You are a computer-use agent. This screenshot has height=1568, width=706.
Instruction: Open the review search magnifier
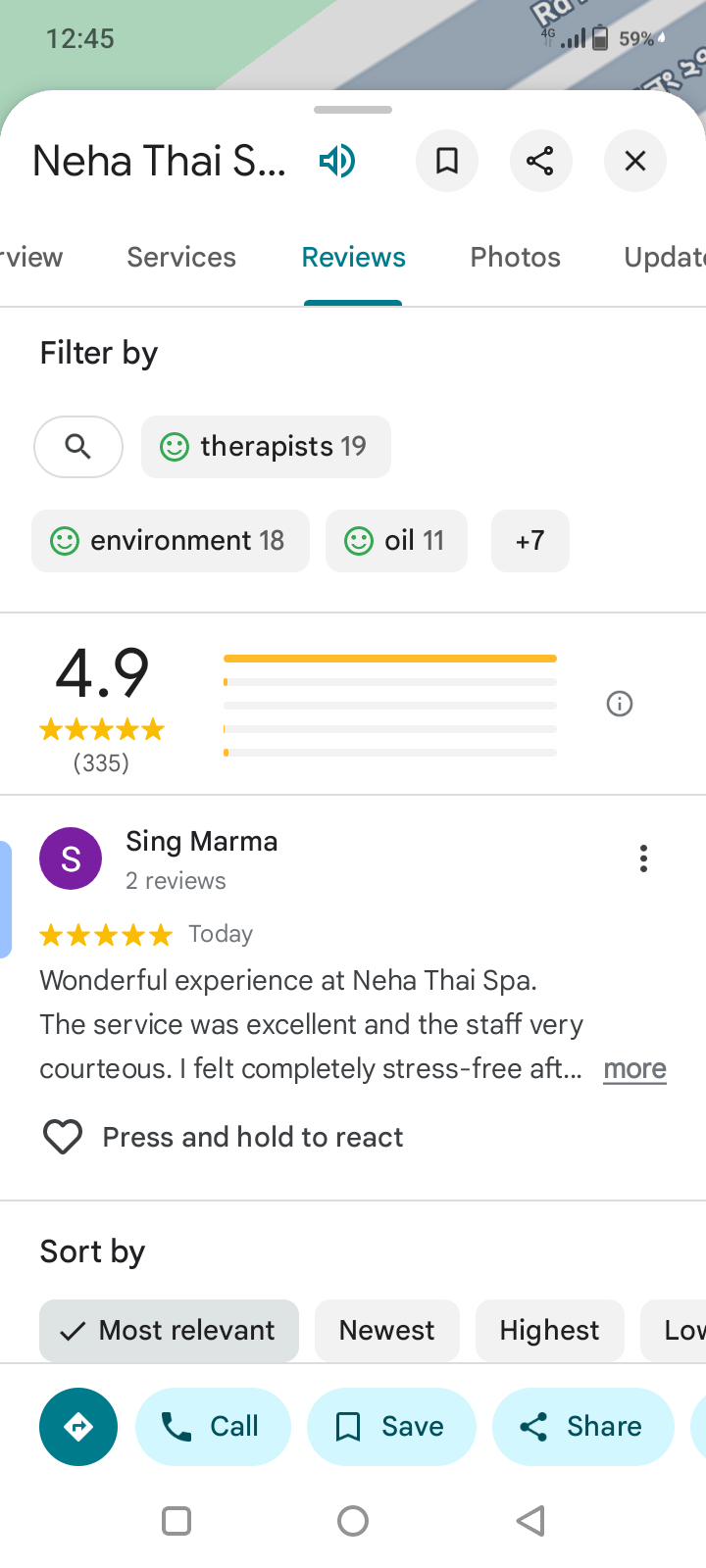pyautogui.click(x=78, y=447)
